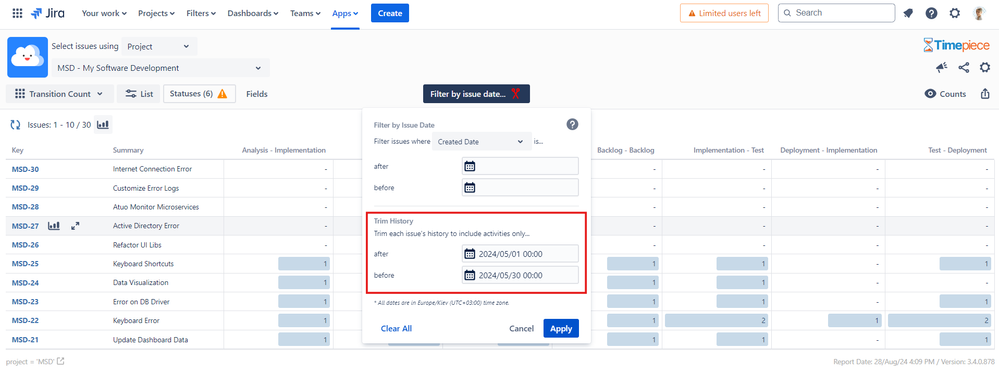Open the user profile avatar
The width and height of the screenshot is (999, 373).
(979, 13)
